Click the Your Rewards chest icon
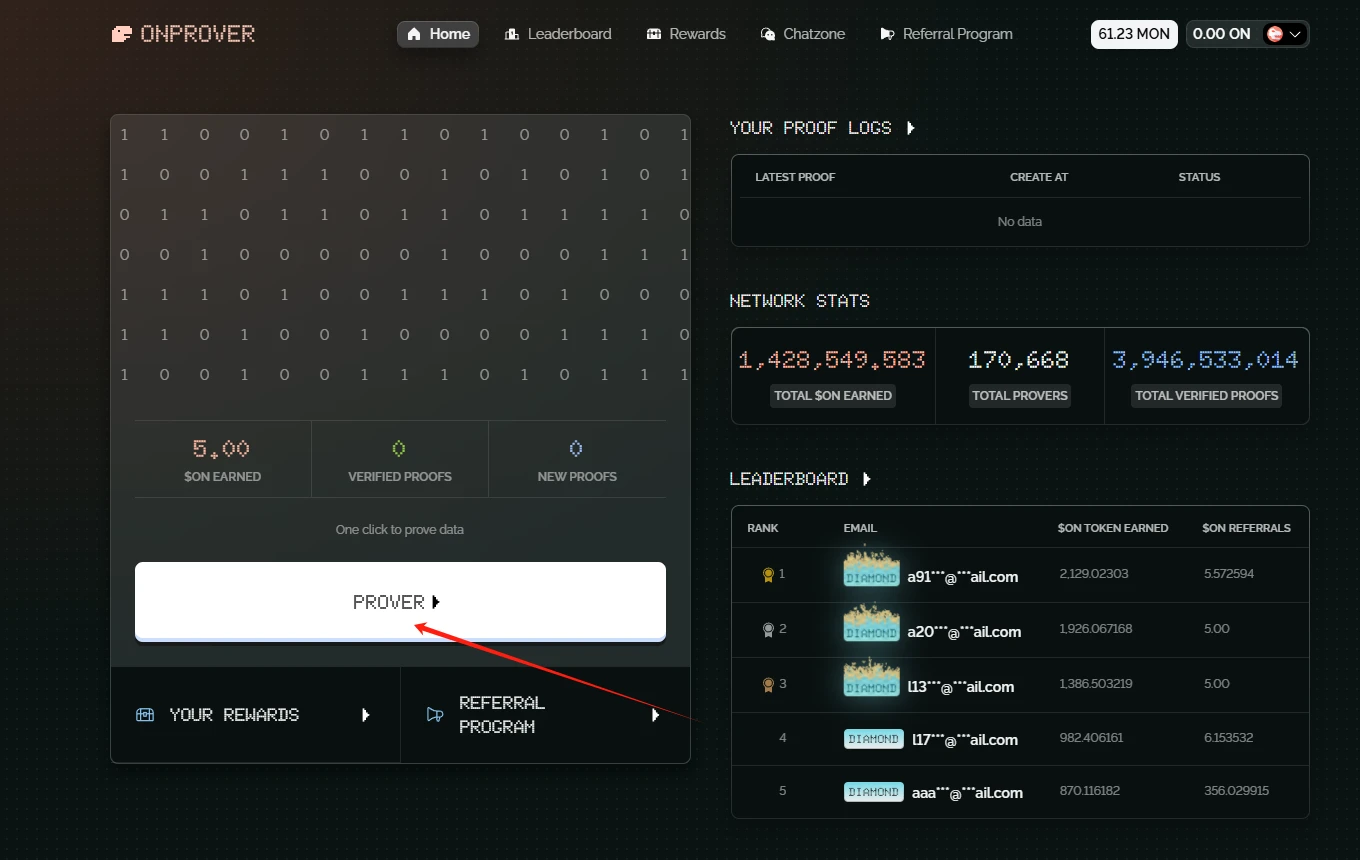The height and width of the screenshot is (860, 1360). coord(145,715)
